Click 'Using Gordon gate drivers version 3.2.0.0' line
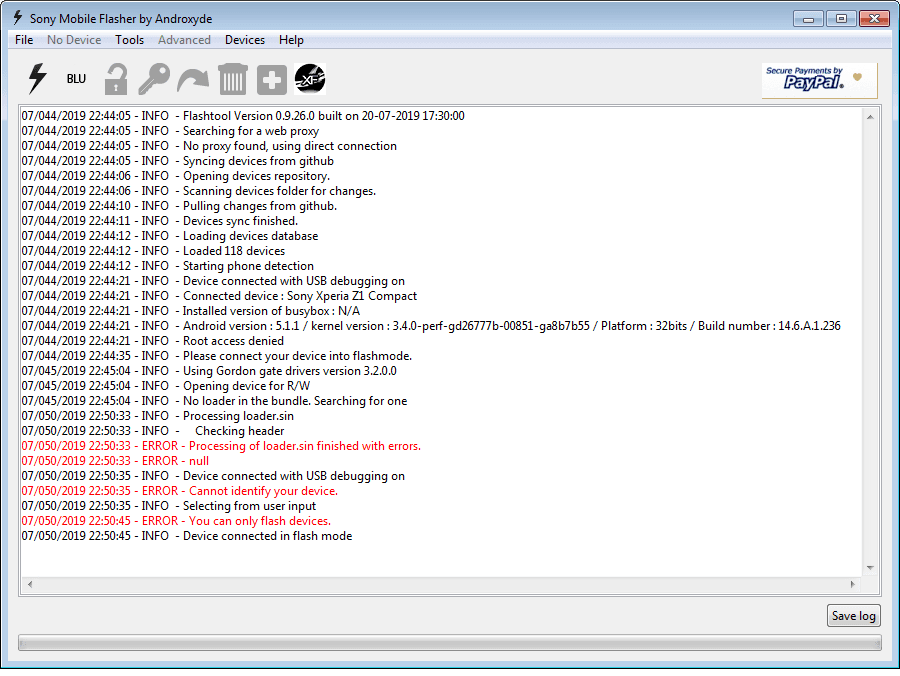Screen dimensions: 900x676 210,371
